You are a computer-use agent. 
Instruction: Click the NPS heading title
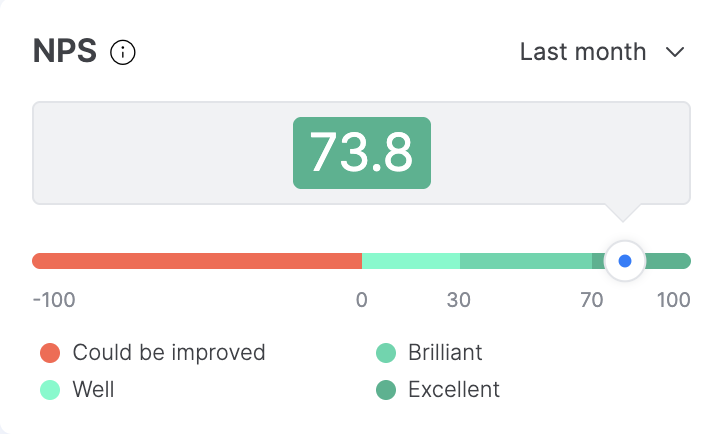[65, 51]
